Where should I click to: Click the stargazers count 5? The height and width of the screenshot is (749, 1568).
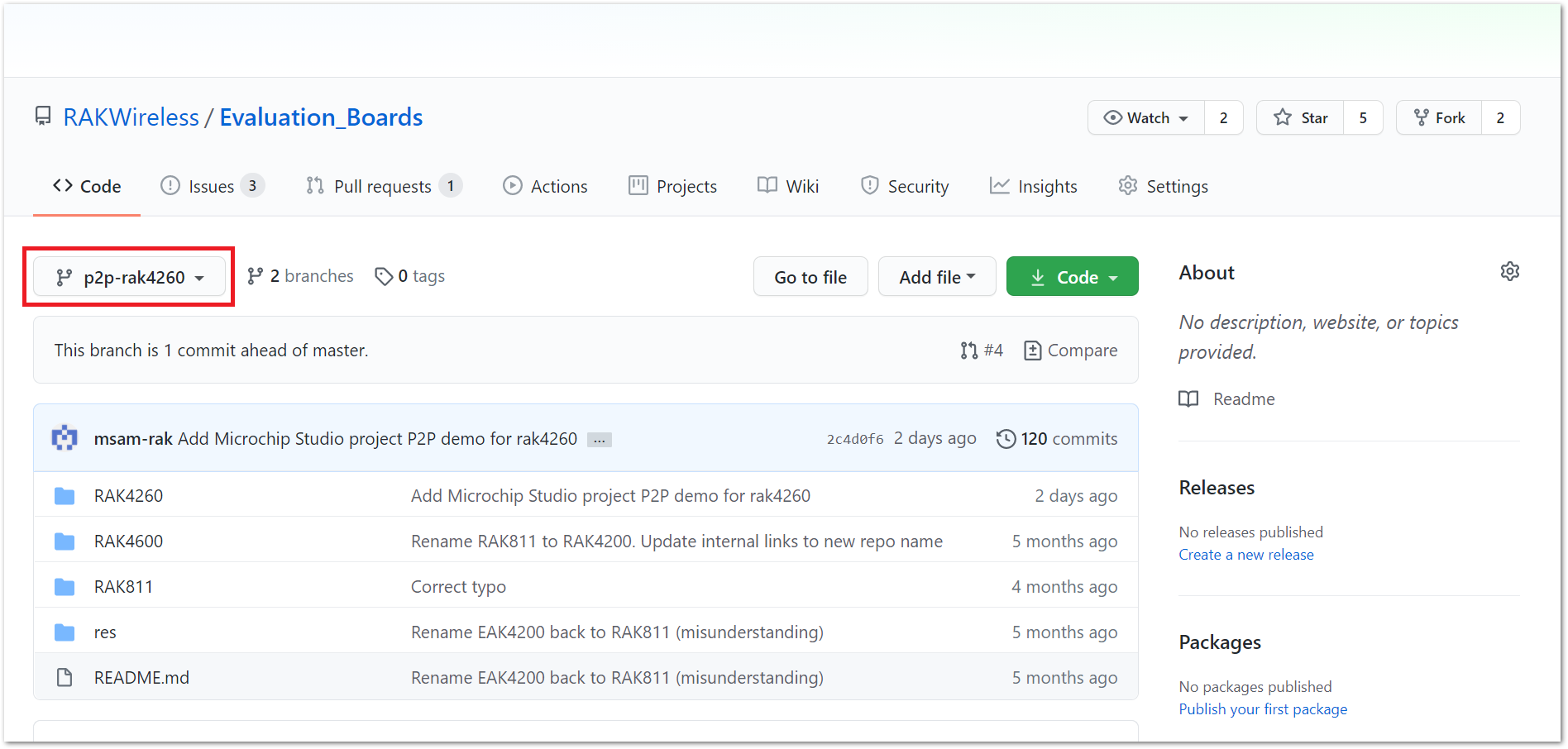[1363, 117]
